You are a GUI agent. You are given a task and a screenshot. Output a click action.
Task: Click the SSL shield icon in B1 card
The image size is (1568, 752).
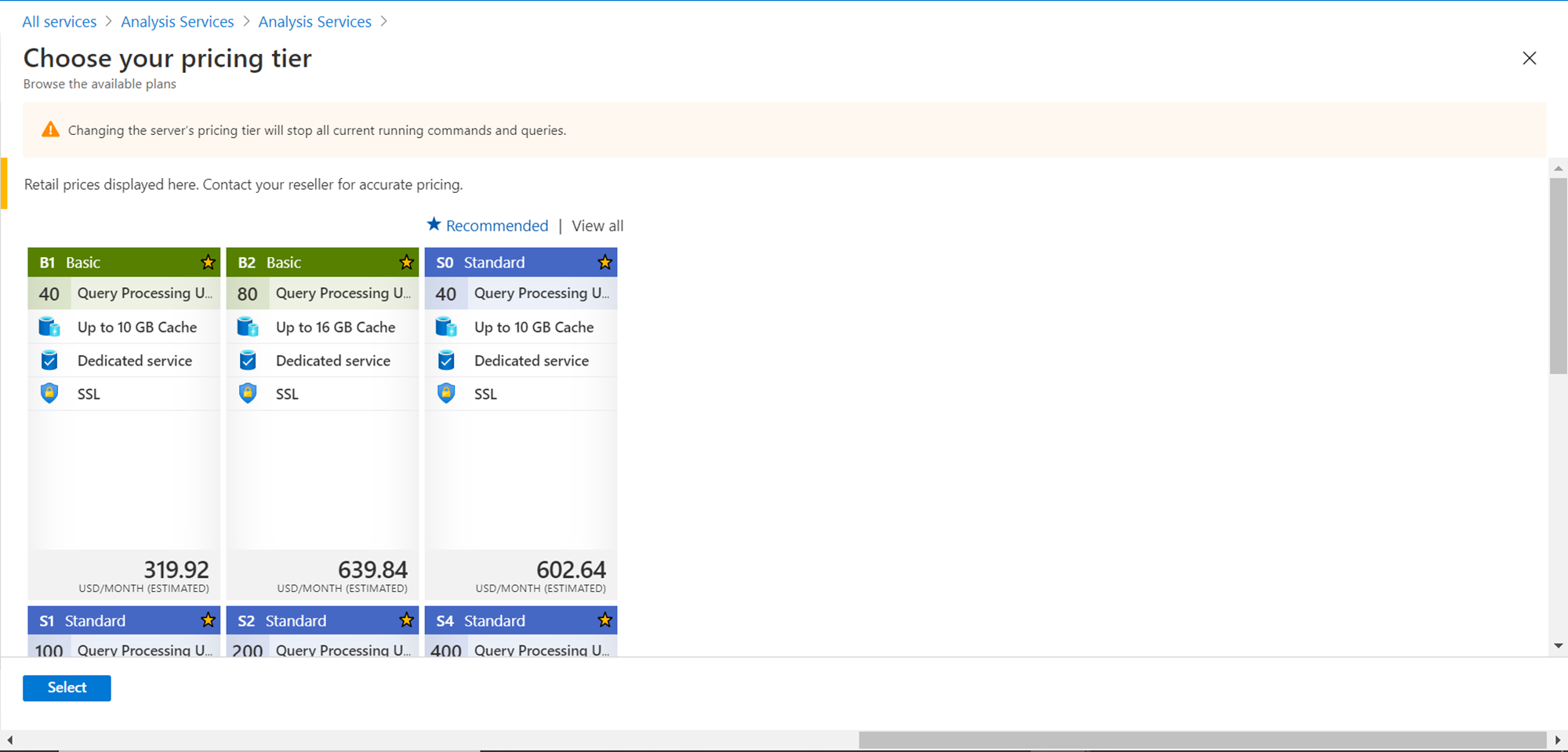(x=49, y=393)
